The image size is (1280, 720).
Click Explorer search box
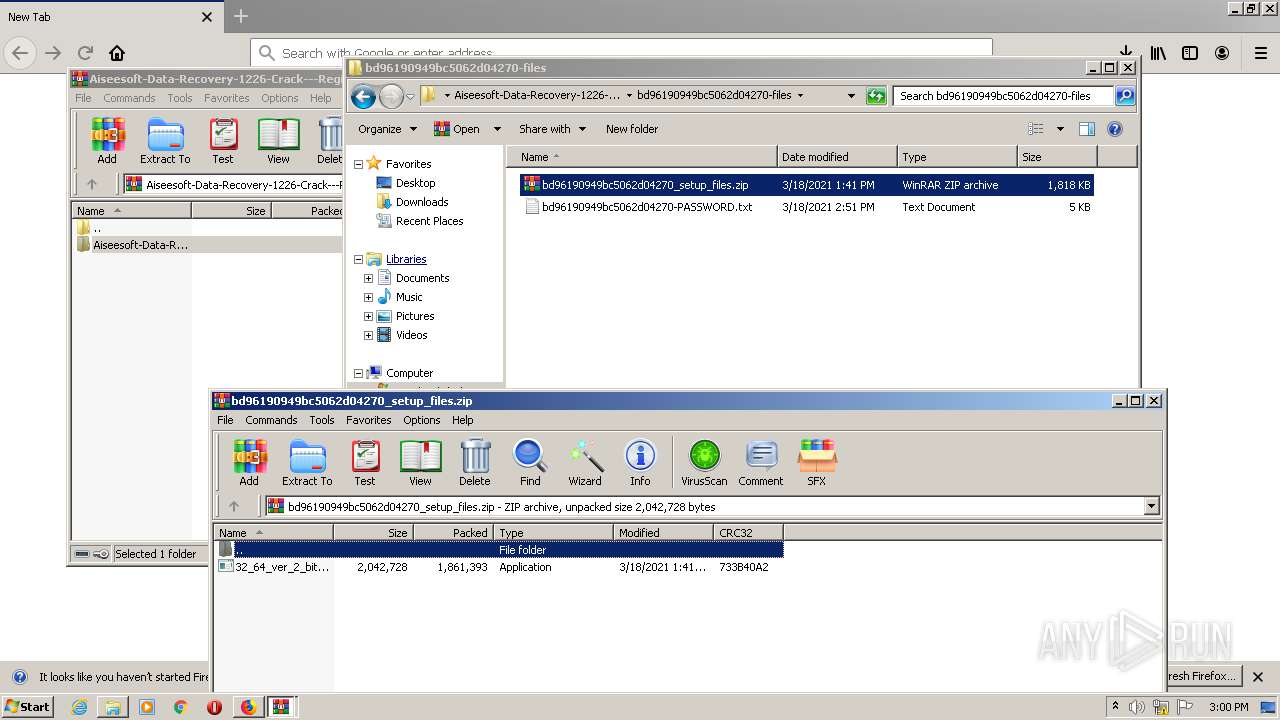[x=1003, y=96]
